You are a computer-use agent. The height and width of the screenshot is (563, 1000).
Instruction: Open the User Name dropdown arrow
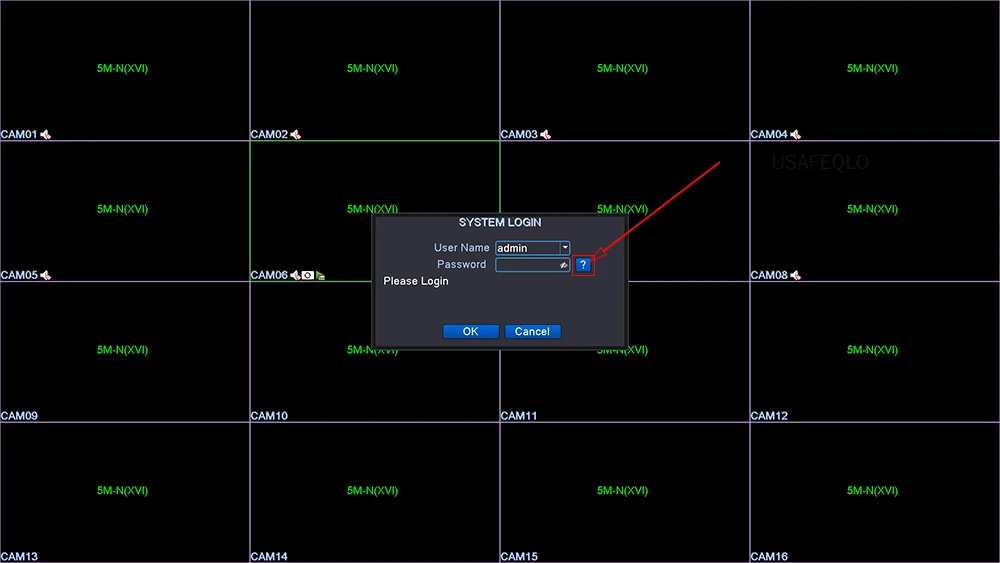[x=565, y=247]
